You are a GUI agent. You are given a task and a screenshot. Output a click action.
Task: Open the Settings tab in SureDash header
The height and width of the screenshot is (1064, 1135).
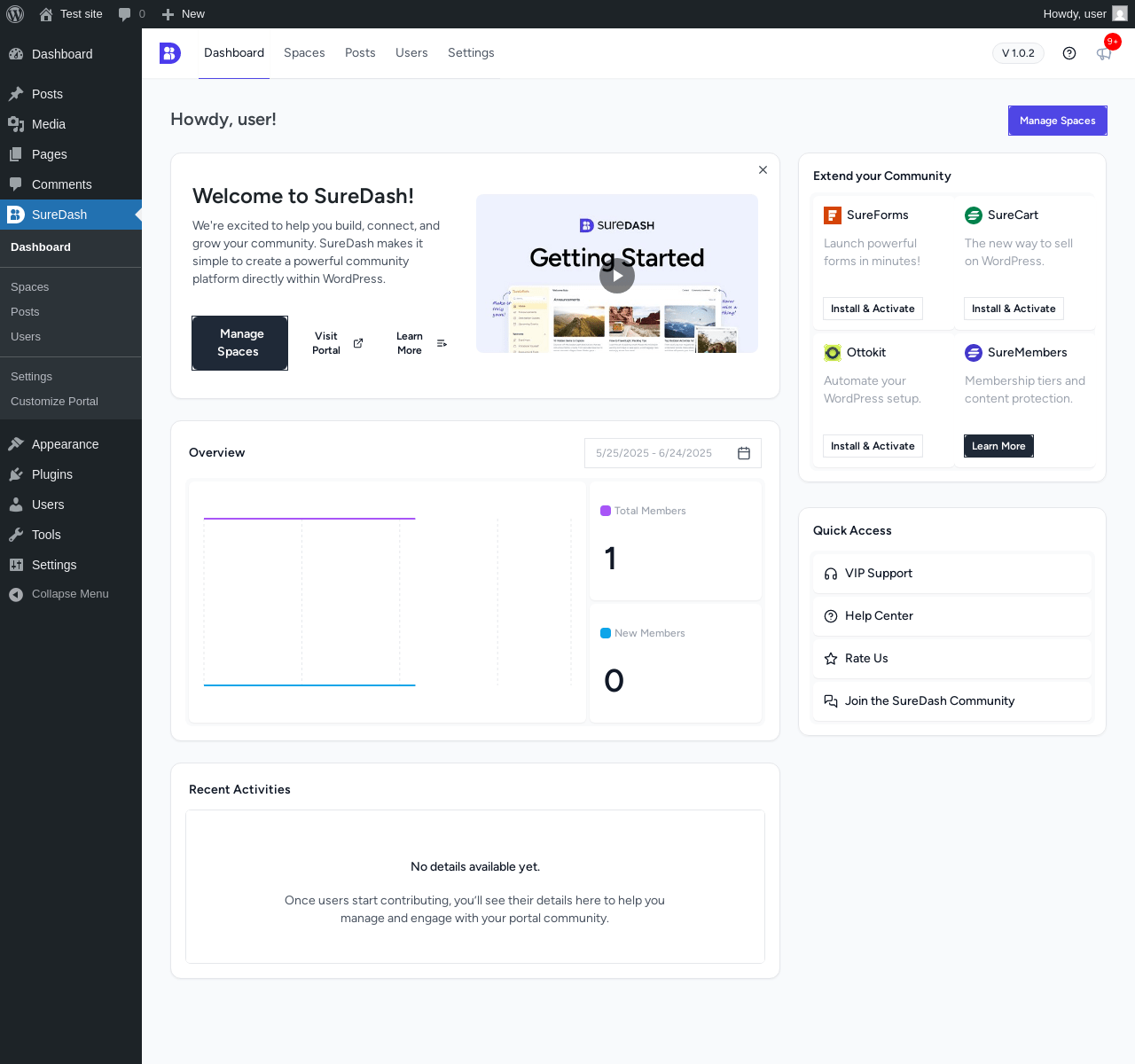471,53
